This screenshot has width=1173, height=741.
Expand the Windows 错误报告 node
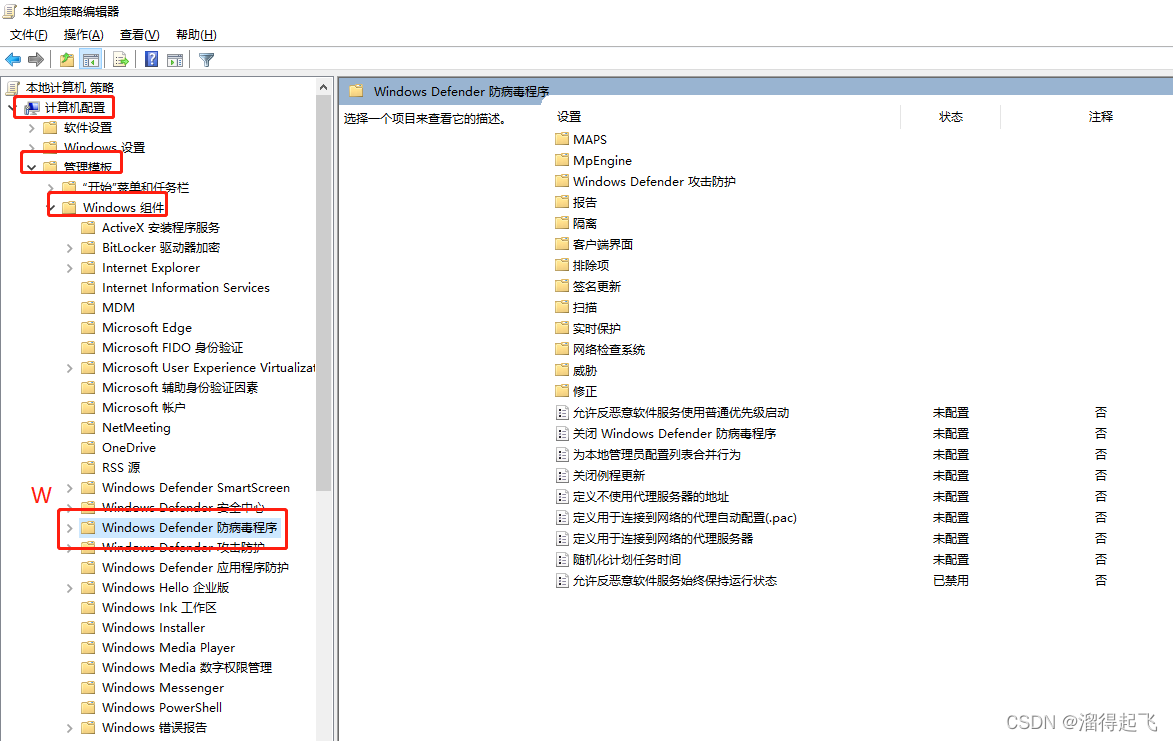click(70, 728)
